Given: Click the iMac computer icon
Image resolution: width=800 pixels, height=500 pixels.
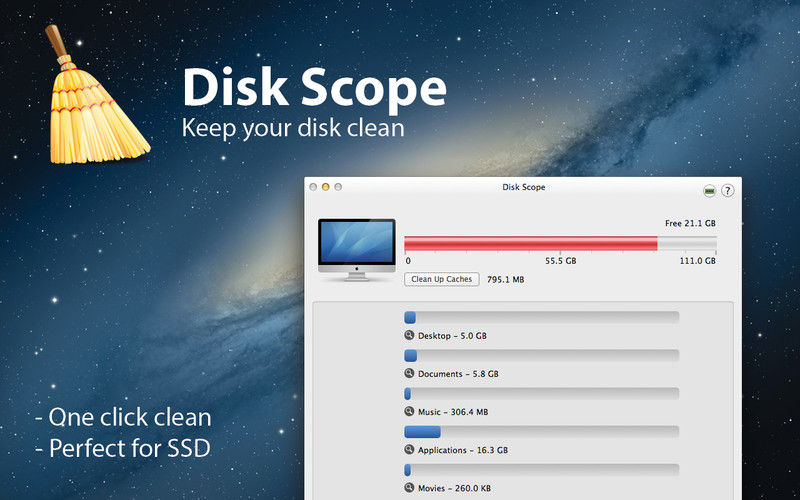Looking at the screenshot, I should (x=356, y=247).
